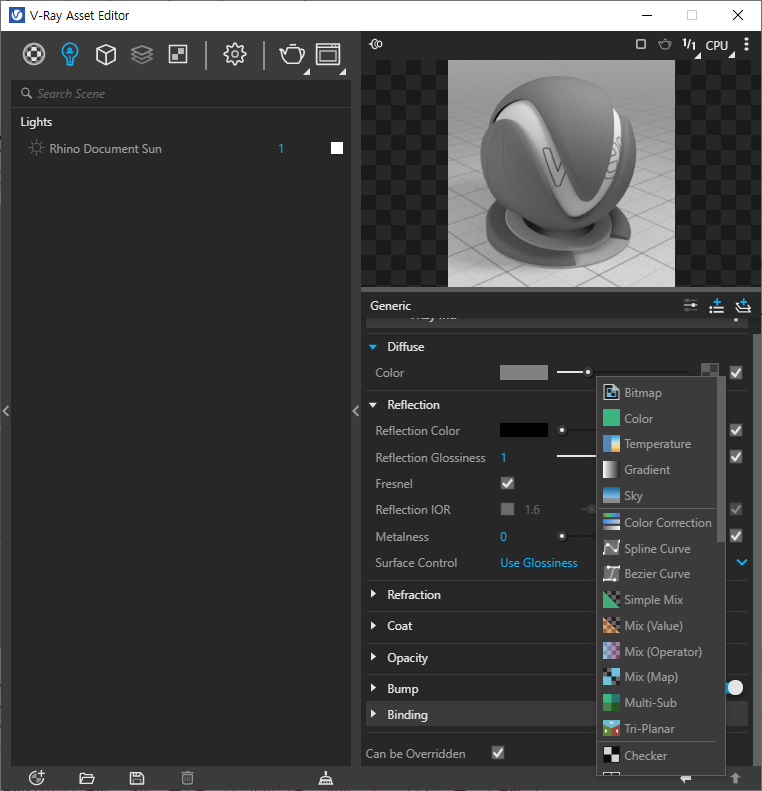Collapse the Reflection section
The height and width of the screenshot is (791, 762).
point(373,405)
